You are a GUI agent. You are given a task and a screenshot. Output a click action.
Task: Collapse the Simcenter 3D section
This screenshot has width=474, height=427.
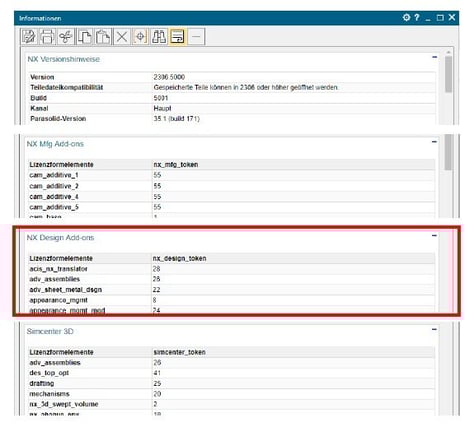tap(434, 329)
